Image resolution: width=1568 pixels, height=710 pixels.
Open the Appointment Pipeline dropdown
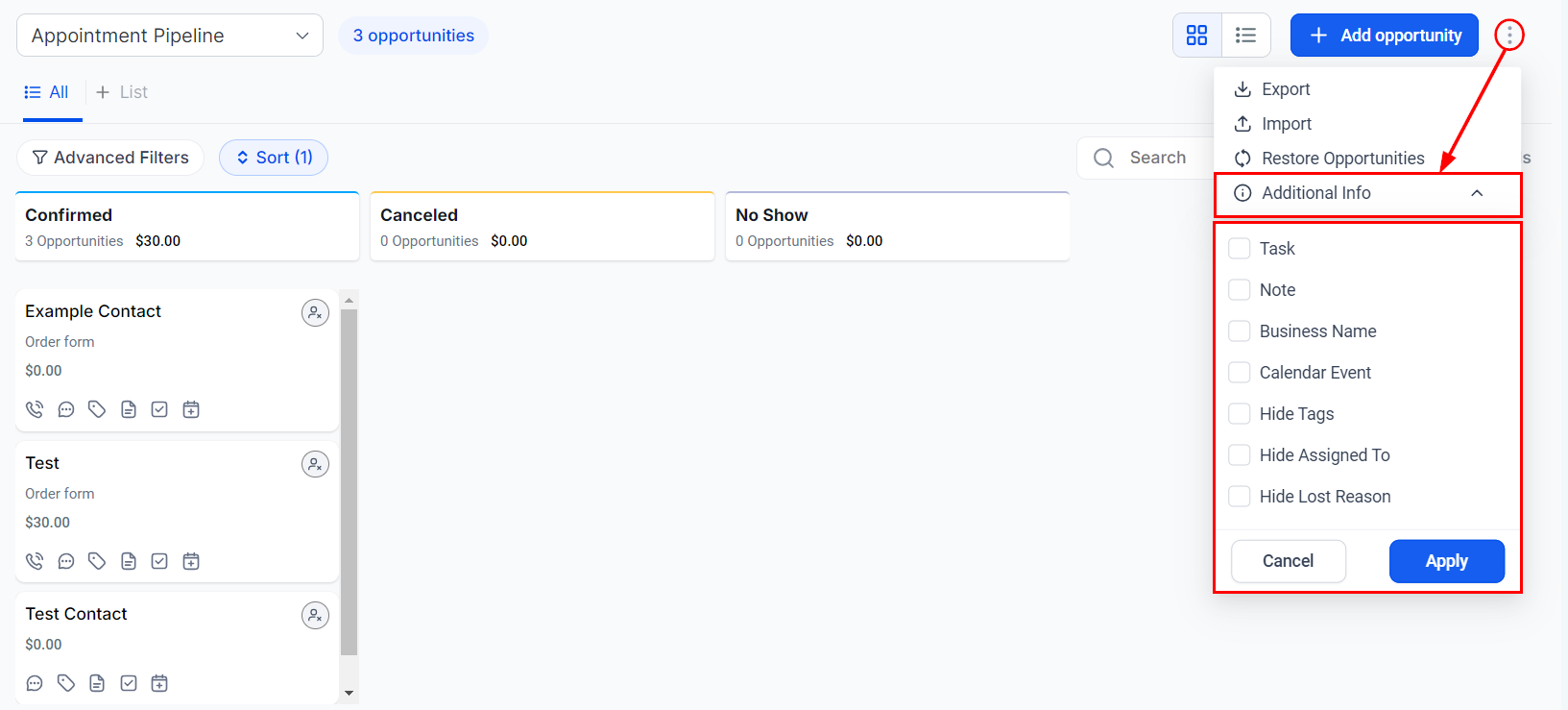[170, 36]
